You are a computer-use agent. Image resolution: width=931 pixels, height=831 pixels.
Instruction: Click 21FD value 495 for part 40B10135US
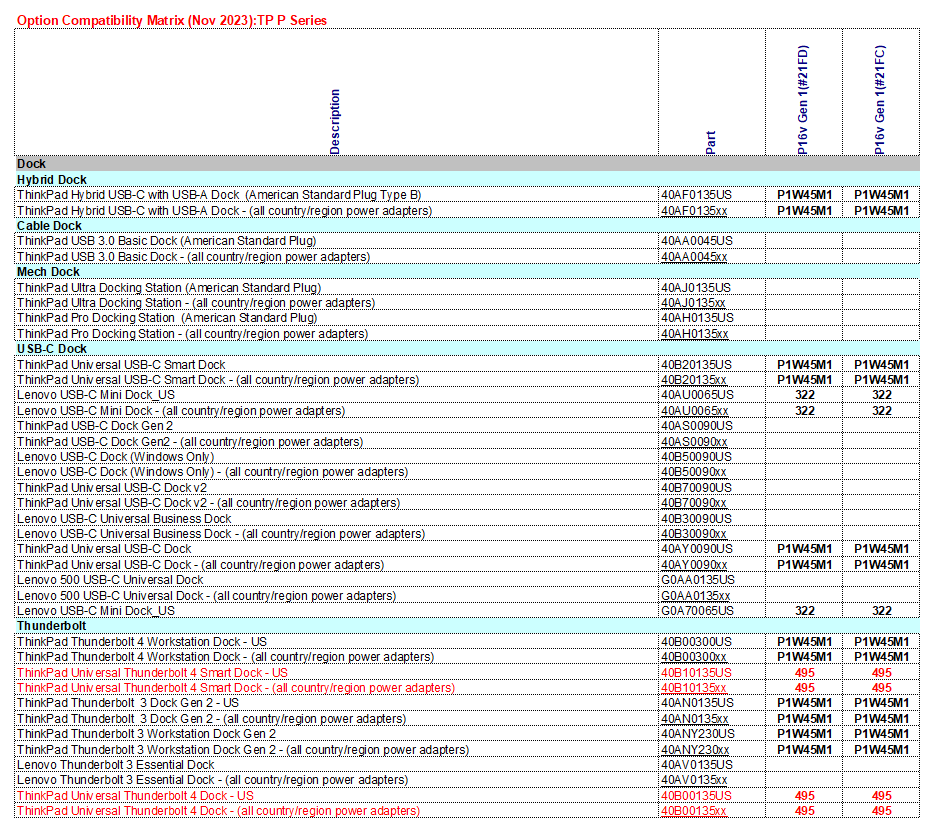click(805, 673)
